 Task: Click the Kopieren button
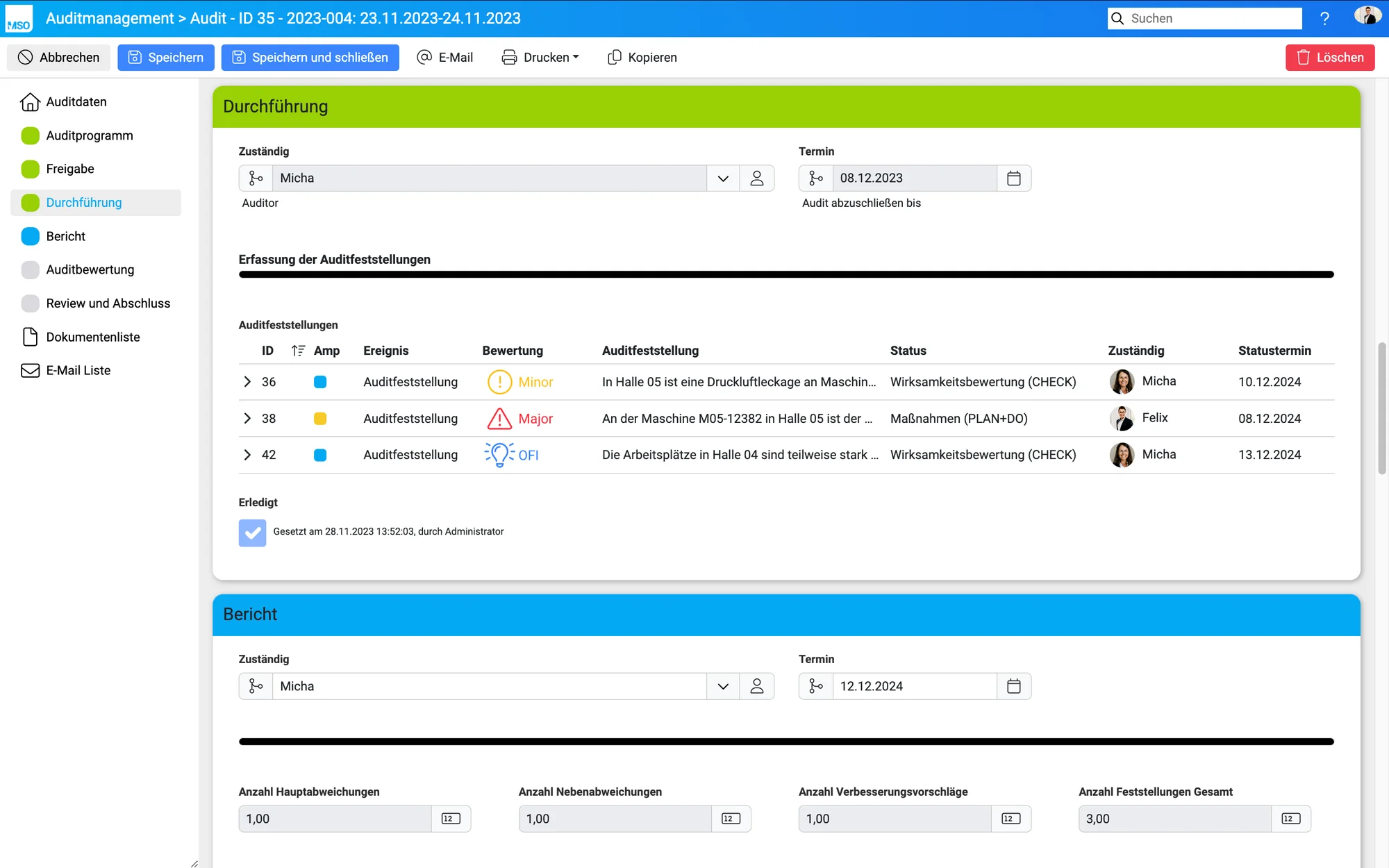click(642, 58)
